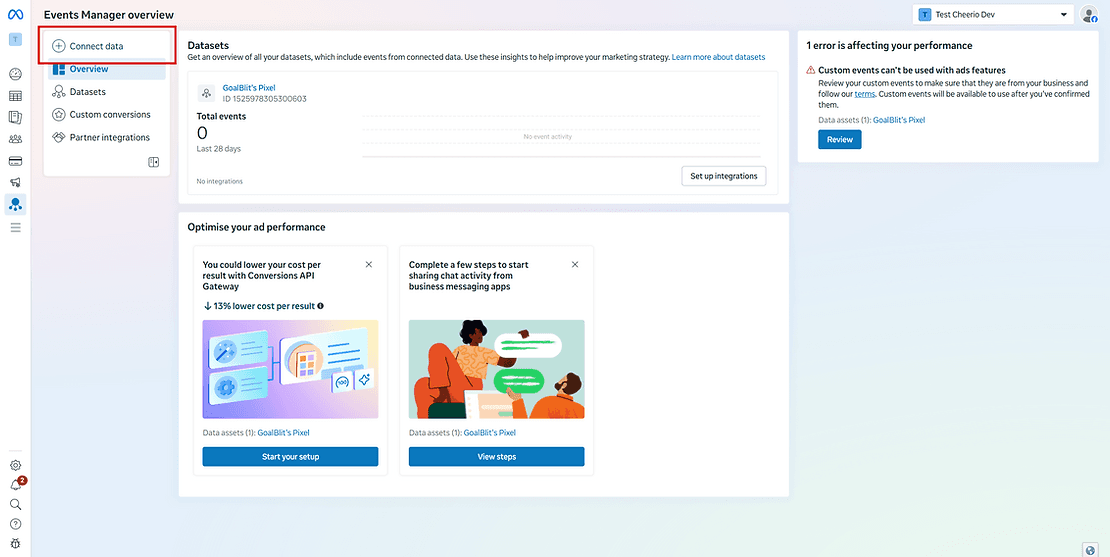The image size is (1110, 557).
Task: Click the Total events count 0
Action: (202, 133)
